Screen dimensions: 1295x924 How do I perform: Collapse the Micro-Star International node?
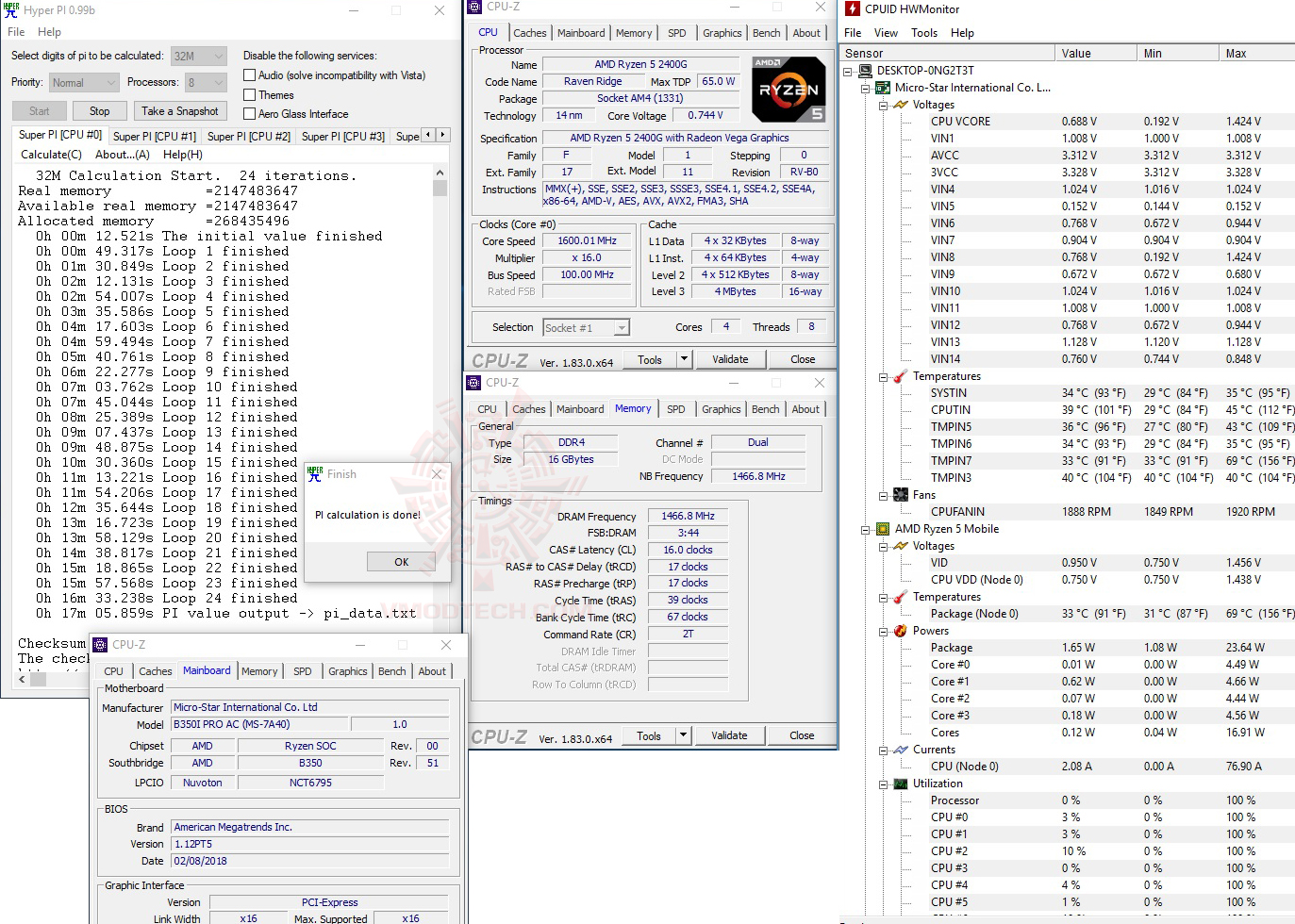[865, 88]
